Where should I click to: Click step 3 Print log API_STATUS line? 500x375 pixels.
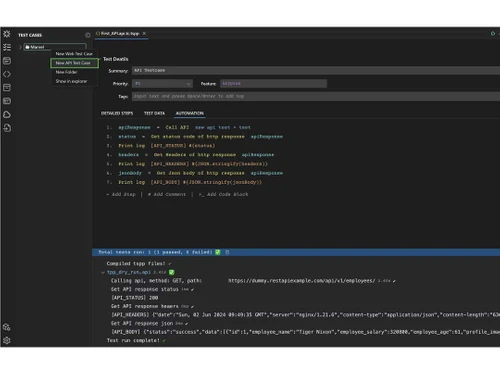[x=161, y=146]
